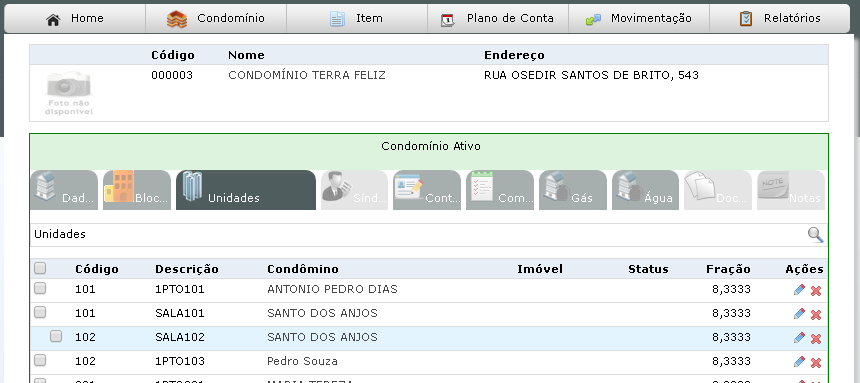Click the Status column header
860x383 pixels.
click(648, 269)
